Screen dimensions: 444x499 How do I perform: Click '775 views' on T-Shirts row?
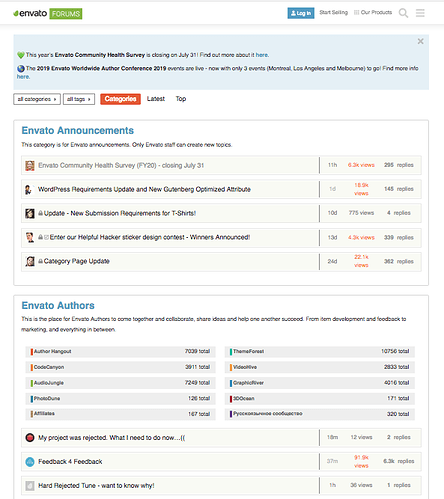[x=361, y=213]
